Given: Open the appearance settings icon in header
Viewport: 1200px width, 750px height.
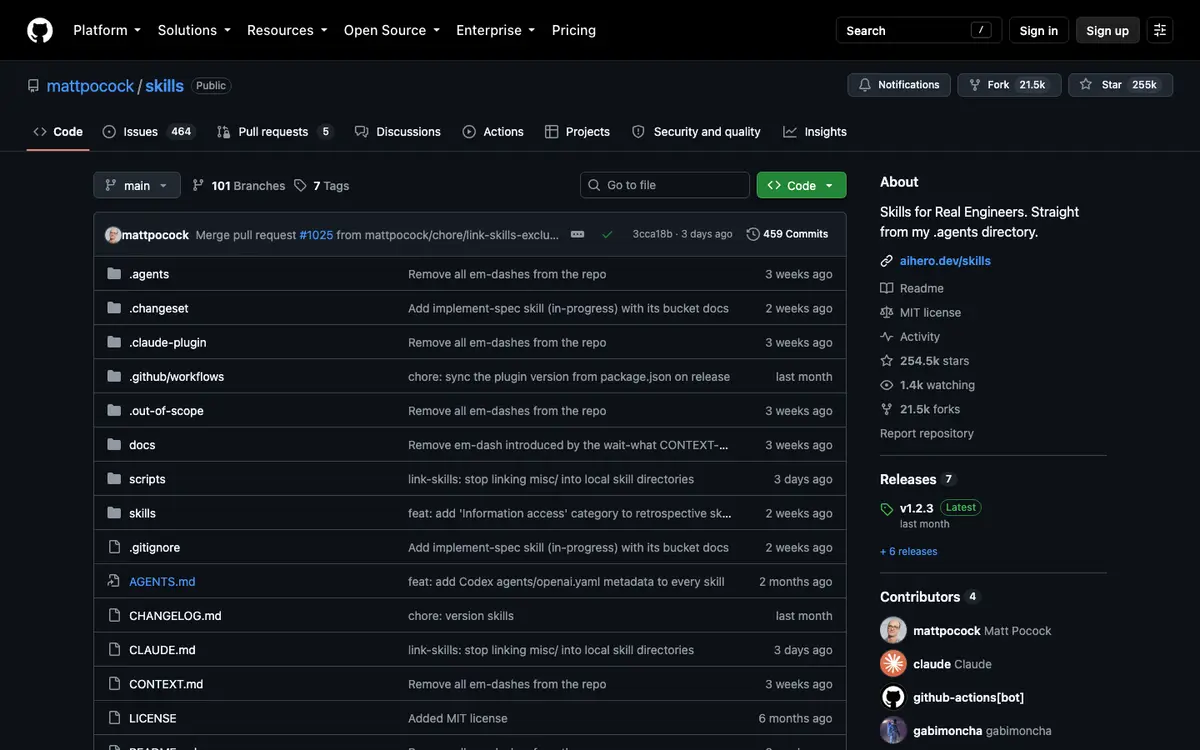Looking at the screenshot, I should tap(1160, 30).
